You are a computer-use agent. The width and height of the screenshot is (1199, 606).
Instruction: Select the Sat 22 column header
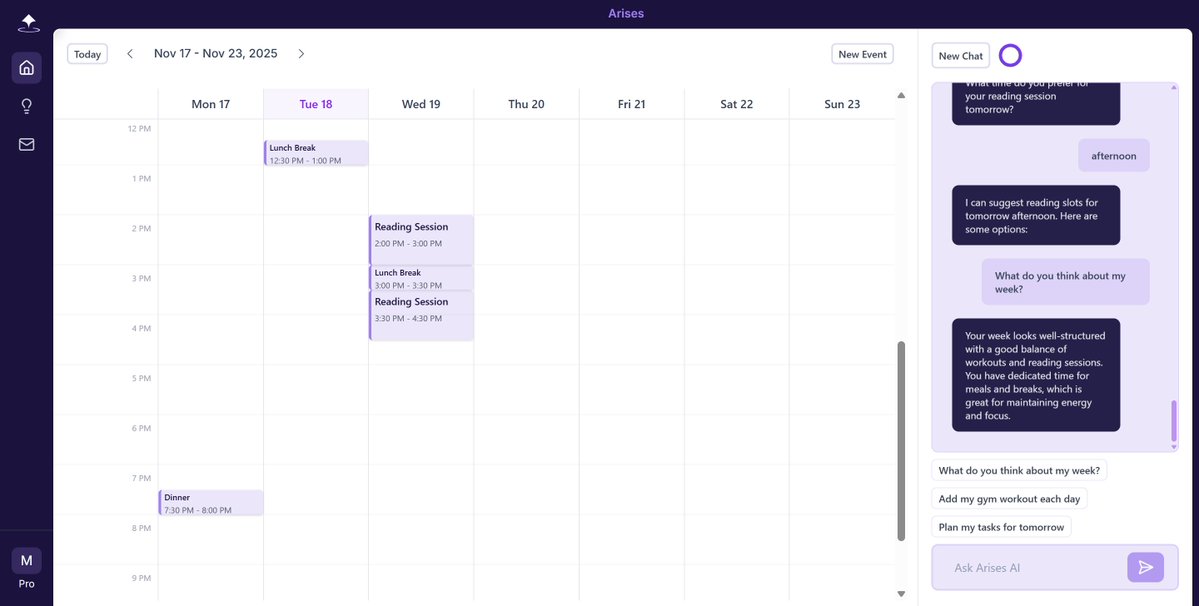click(736, 104)
